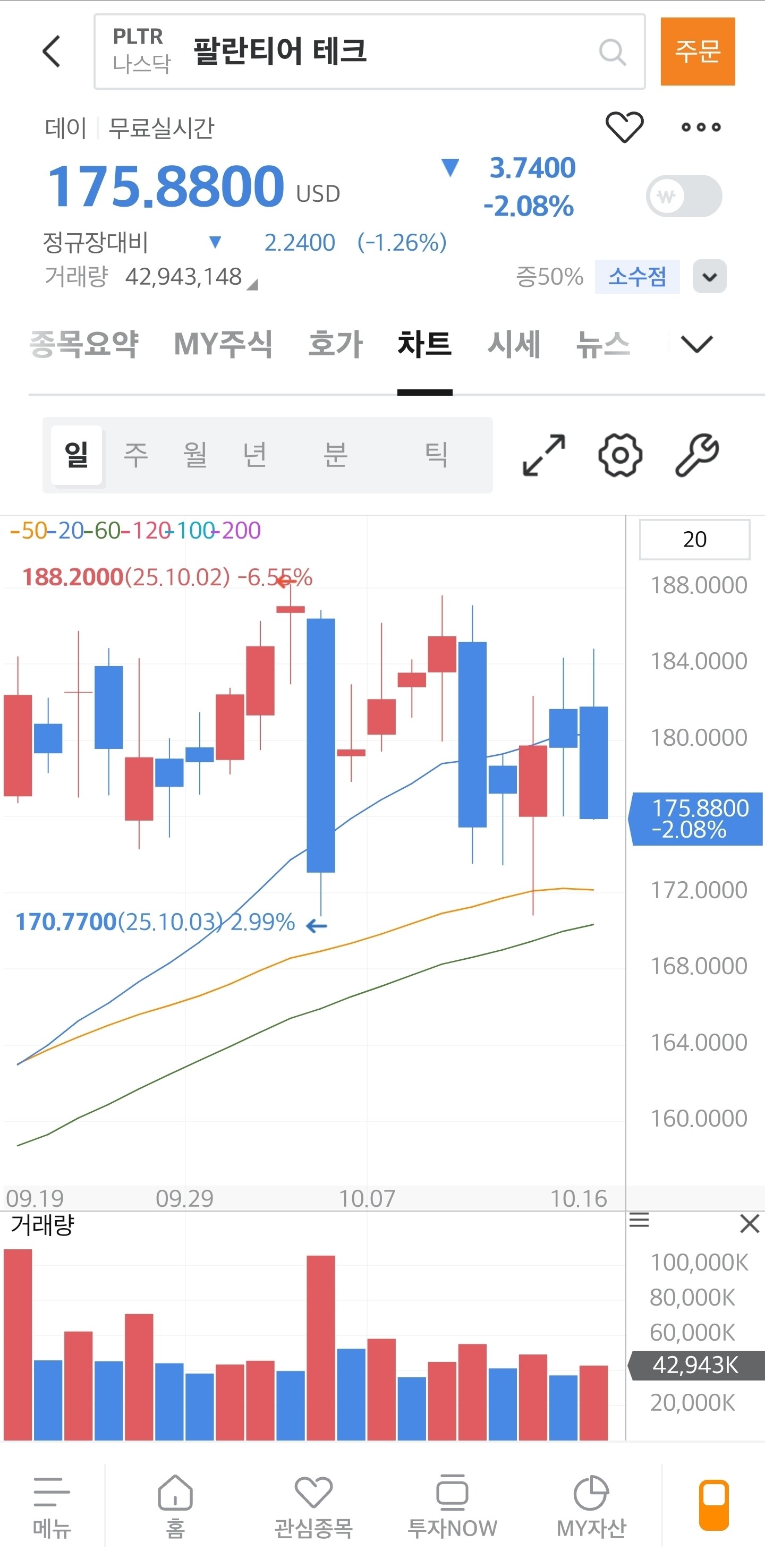The width and height of the screenshot is (765, 1568).
Task: Tap the orange 주문 order button
Action: pos(698,51)
